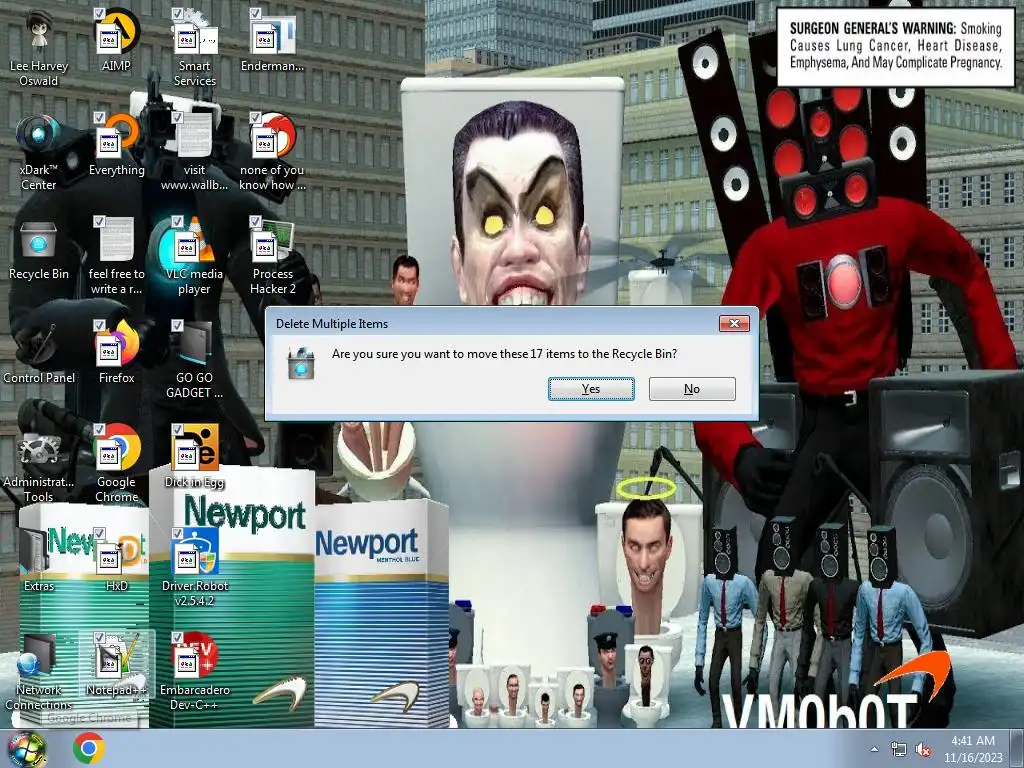Toggle the checkbox on Google Chrome desktop icon

click(99, 429)
